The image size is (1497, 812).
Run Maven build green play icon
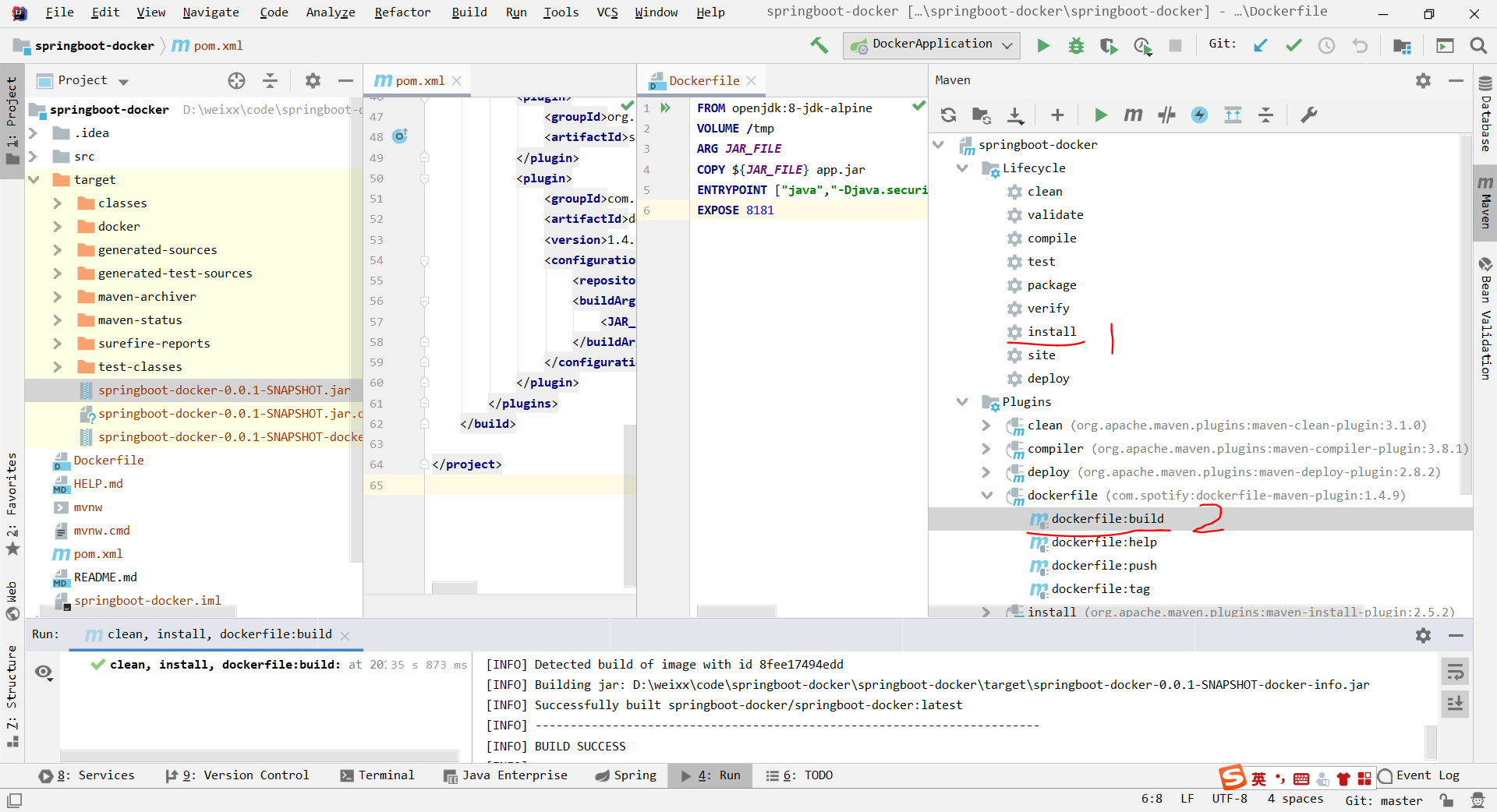[1100, 115]
